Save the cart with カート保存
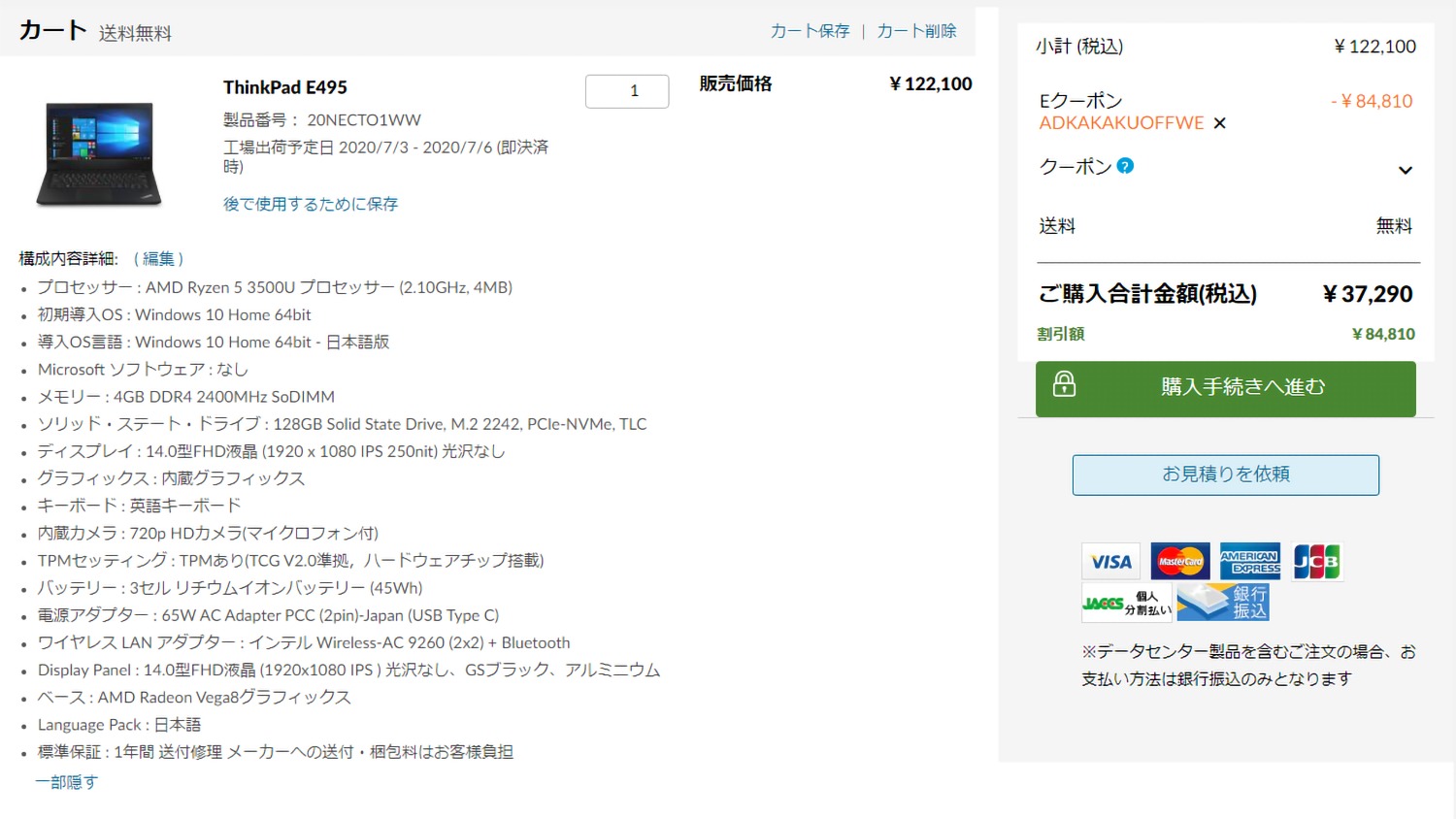 tap(810, 31)
